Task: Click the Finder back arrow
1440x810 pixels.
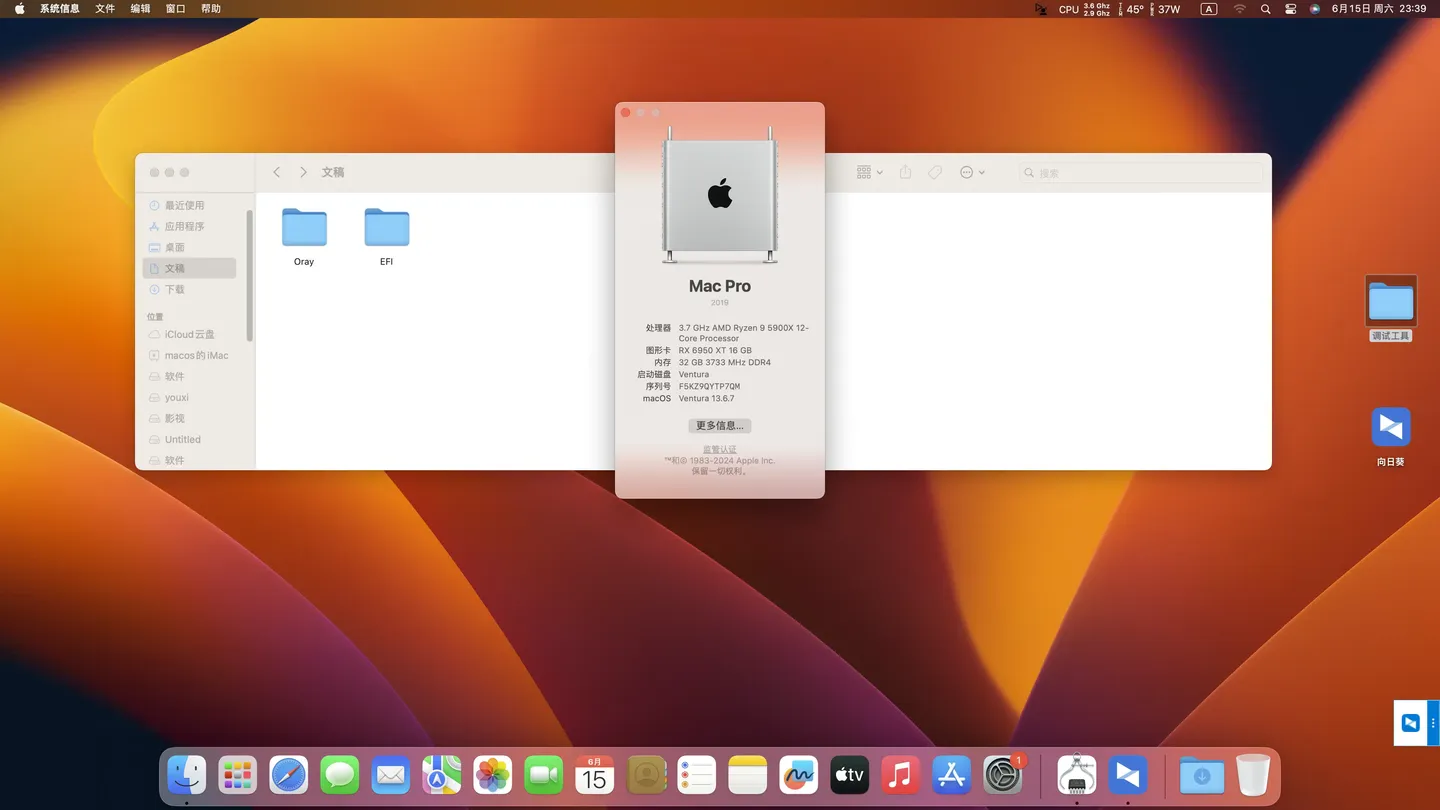Action: point(277,173)
